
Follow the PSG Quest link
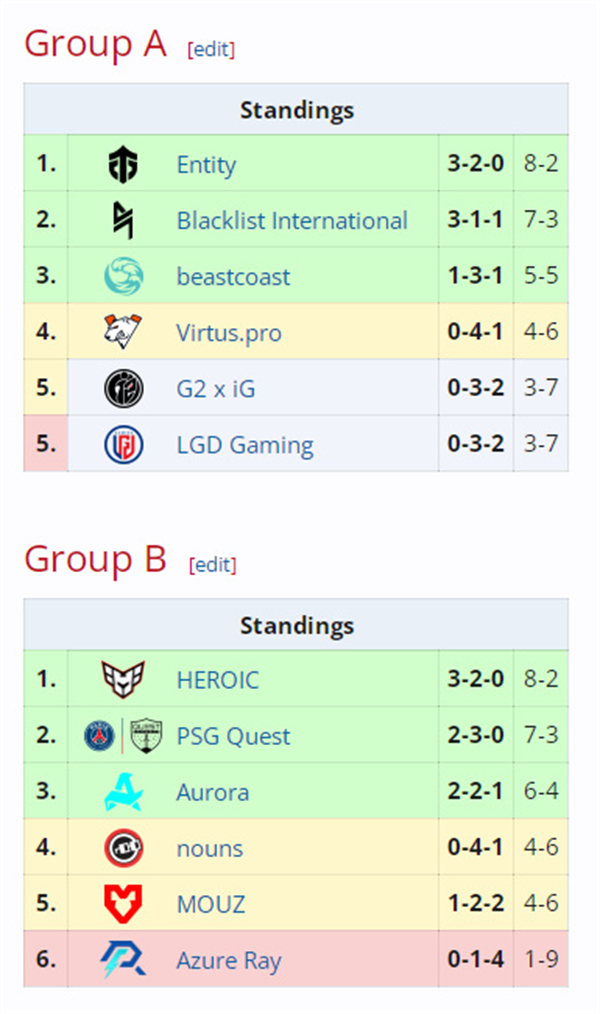[x=233, y=736]
